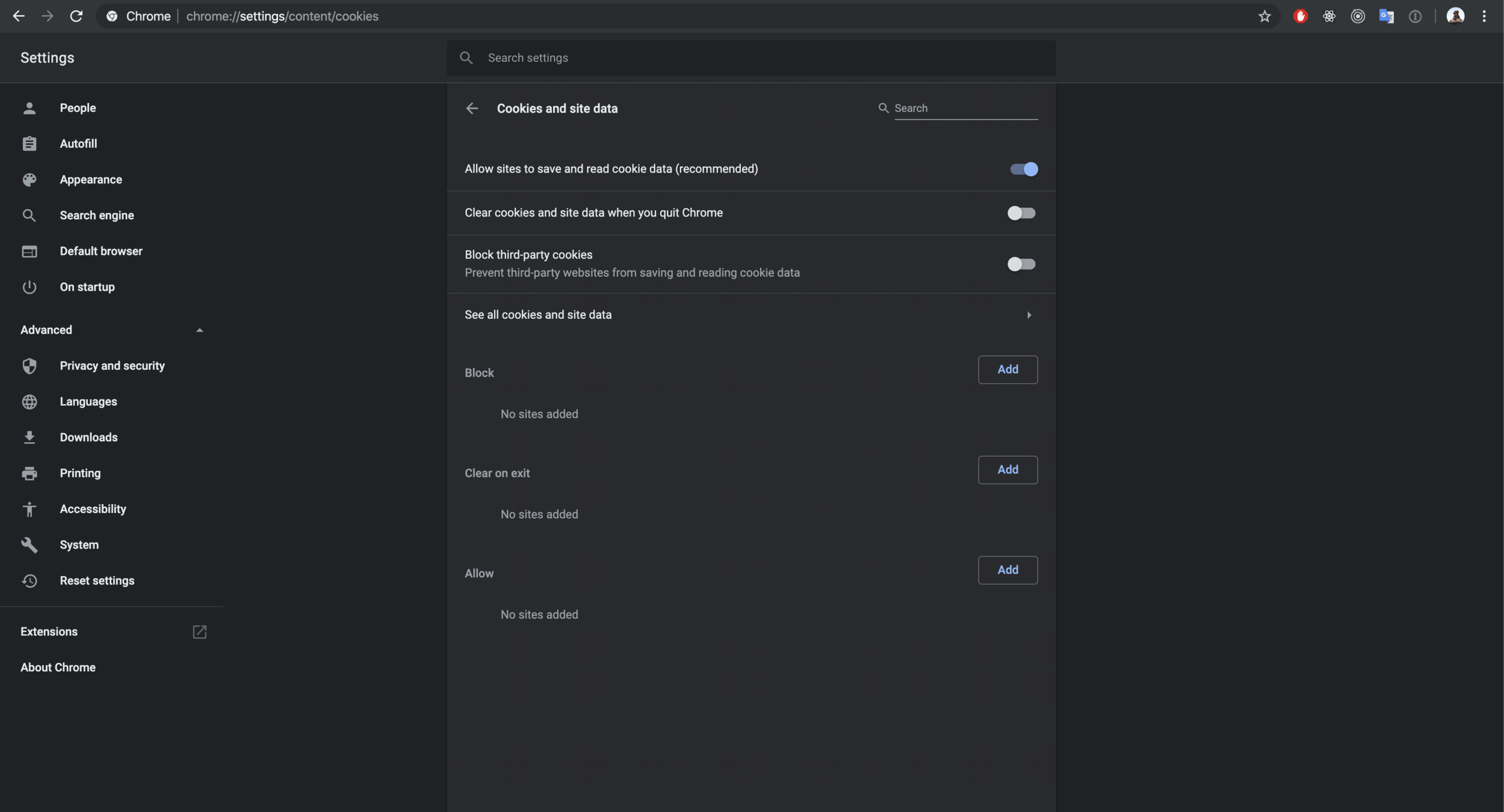The width and height of the screenshot is (1504, 812).
Task: Open the Chrome three-dot menu
Action: click(x=1484, y=16)
